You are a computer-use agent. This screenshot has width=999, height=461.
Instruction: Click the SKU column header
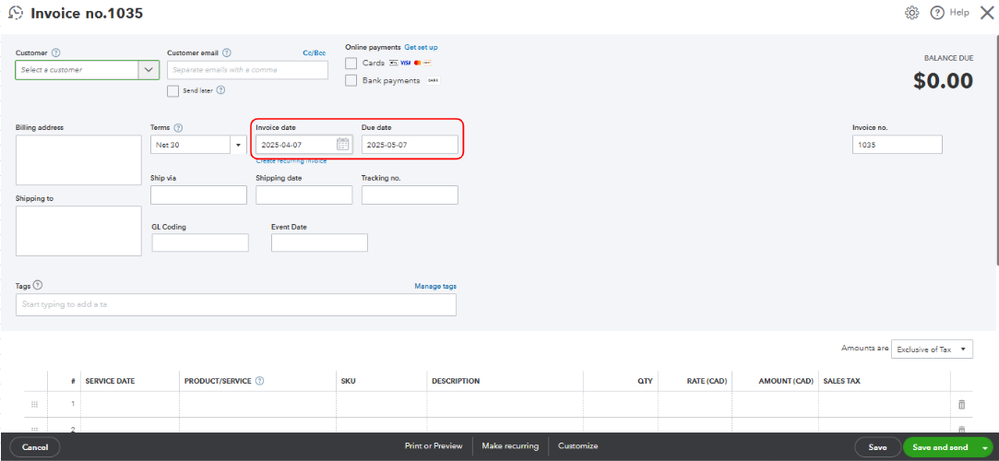[x=349, y=381]
